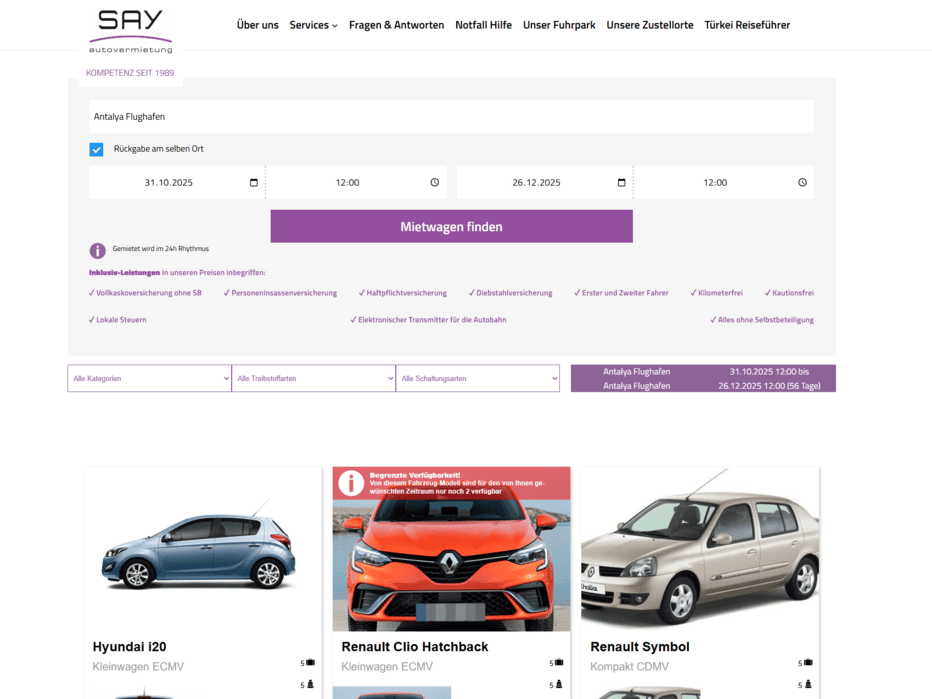Open the Unser Fuhrpark menu item

(x=558, y=25)
